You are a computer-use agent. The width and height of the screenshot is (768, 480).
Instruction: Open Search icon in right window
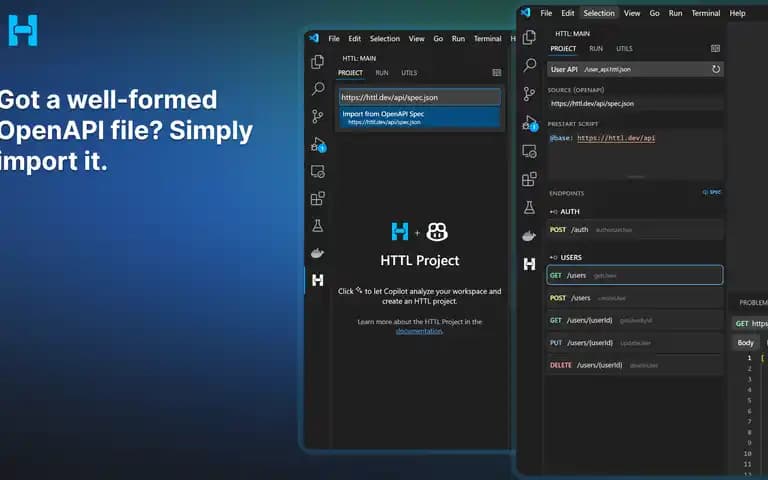pos(529,65)
